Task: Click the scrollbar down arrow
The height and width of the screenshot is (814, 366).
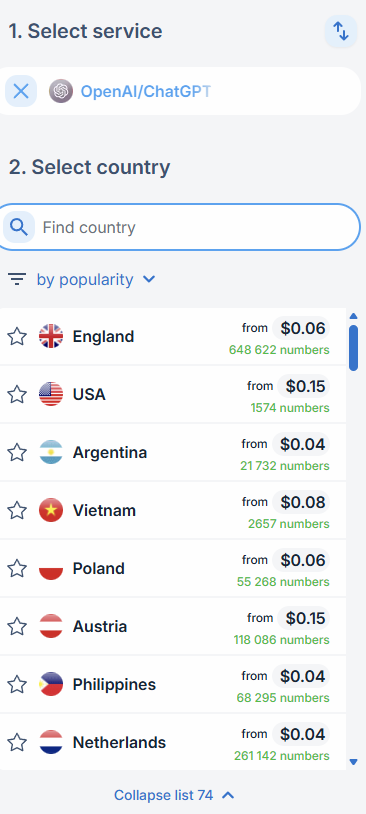Action: pyautogui.click(x=354, y=762)
